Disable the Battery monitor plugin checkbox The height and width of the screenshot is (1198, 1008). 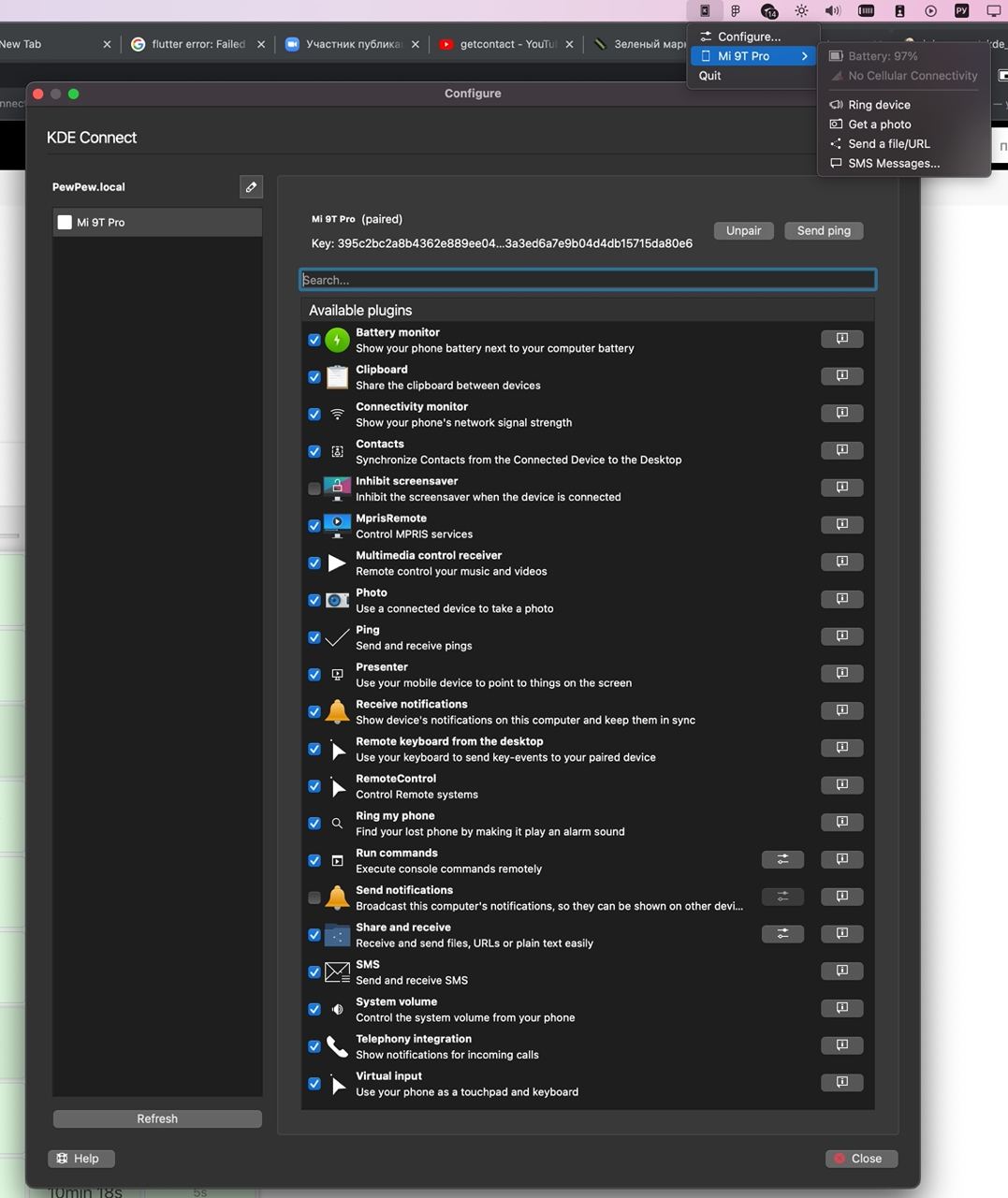tap(314, 340)
